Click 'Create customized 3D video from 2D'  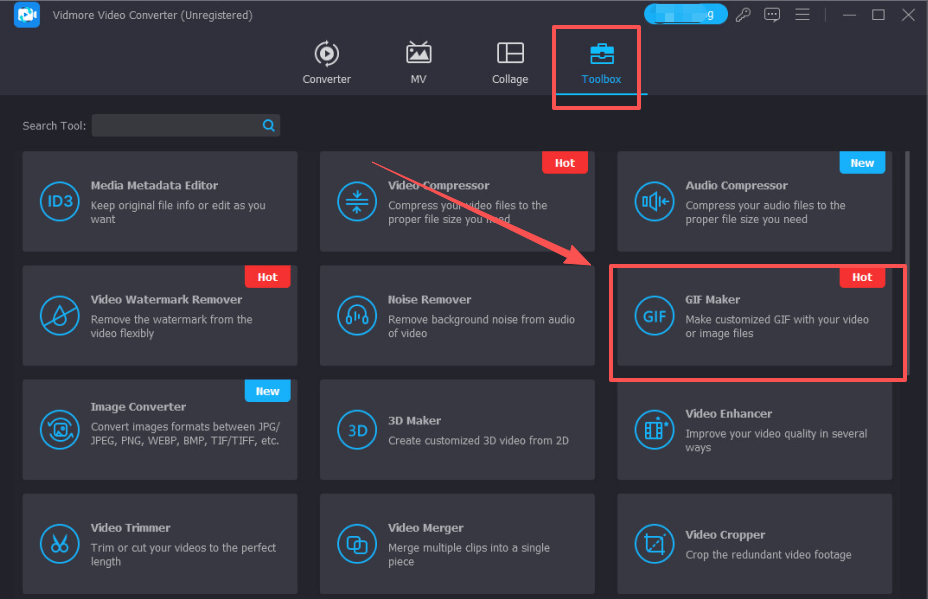[478, 440]
